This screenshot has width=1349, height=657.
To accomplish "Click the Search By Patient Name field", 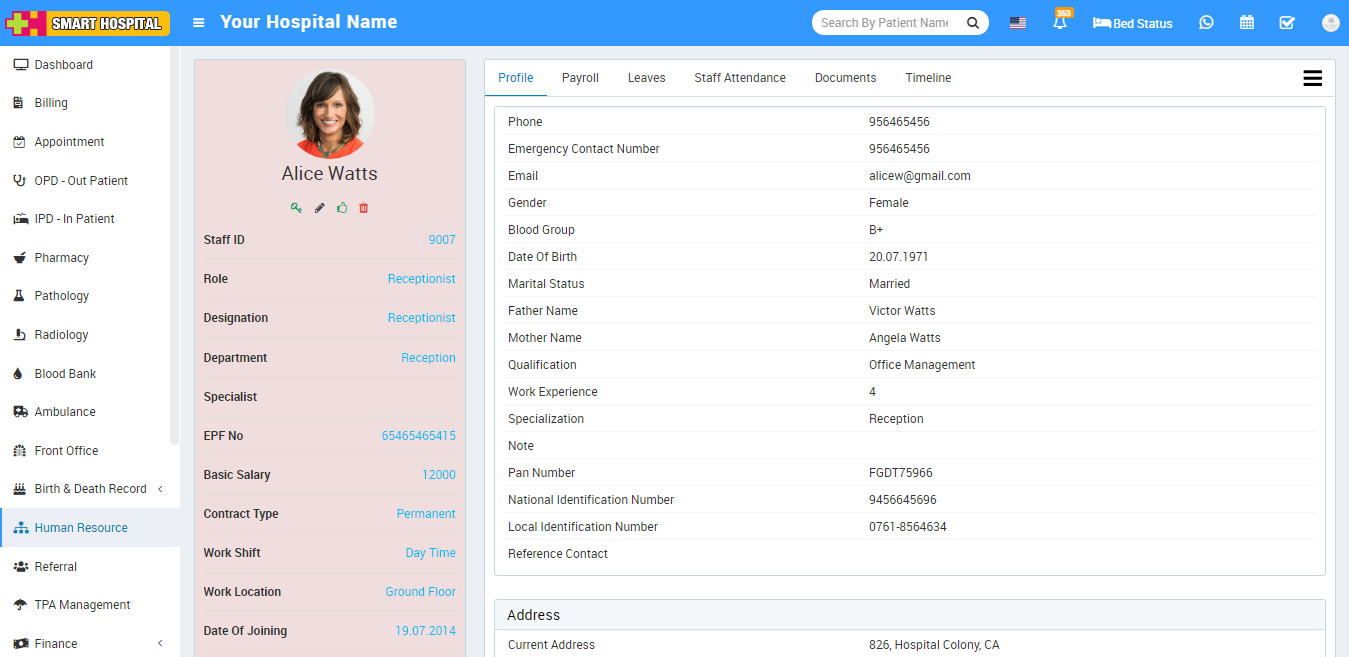I will point(884,23).
